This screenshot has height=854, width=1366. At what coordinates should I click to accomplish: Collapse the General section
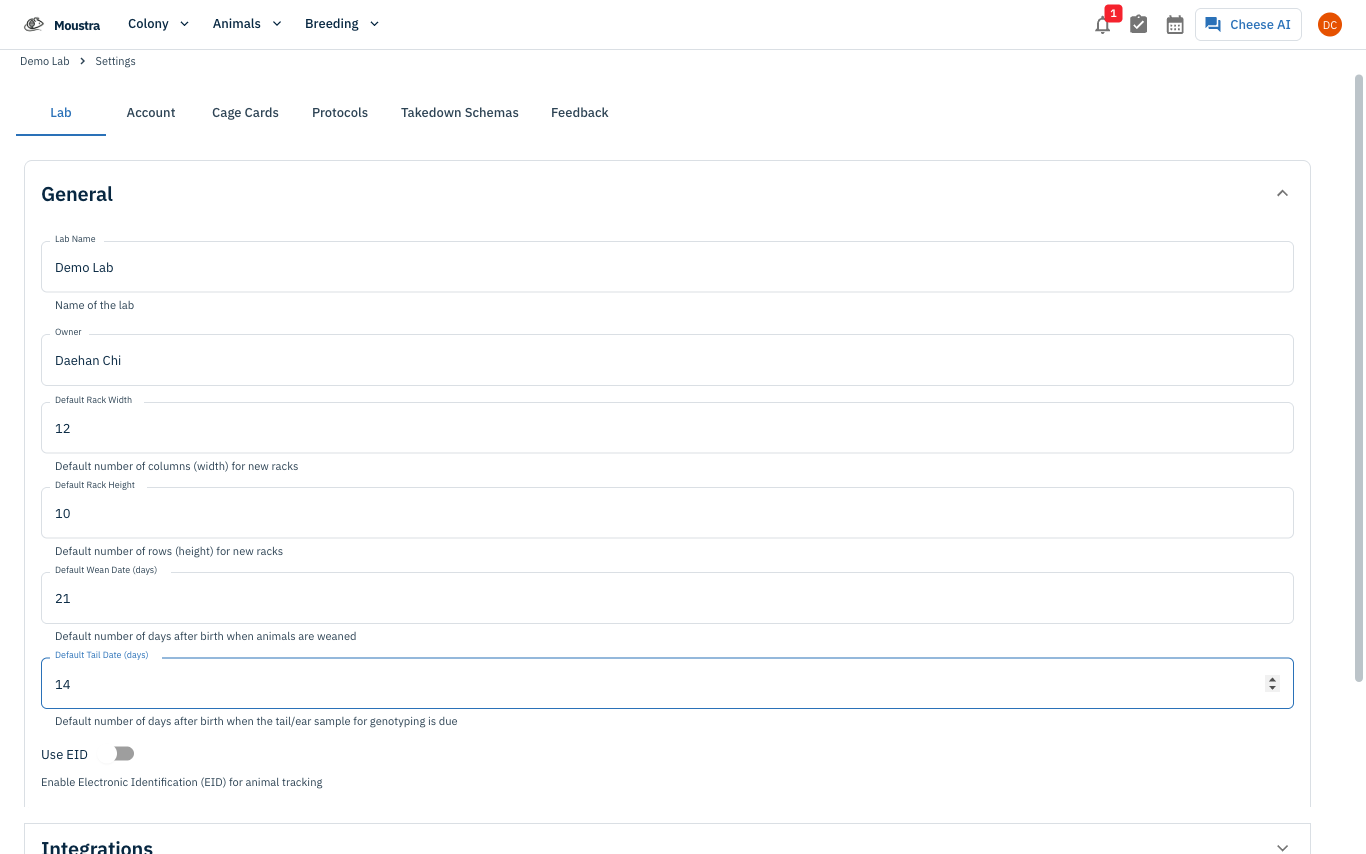[x=1282, y=193]
